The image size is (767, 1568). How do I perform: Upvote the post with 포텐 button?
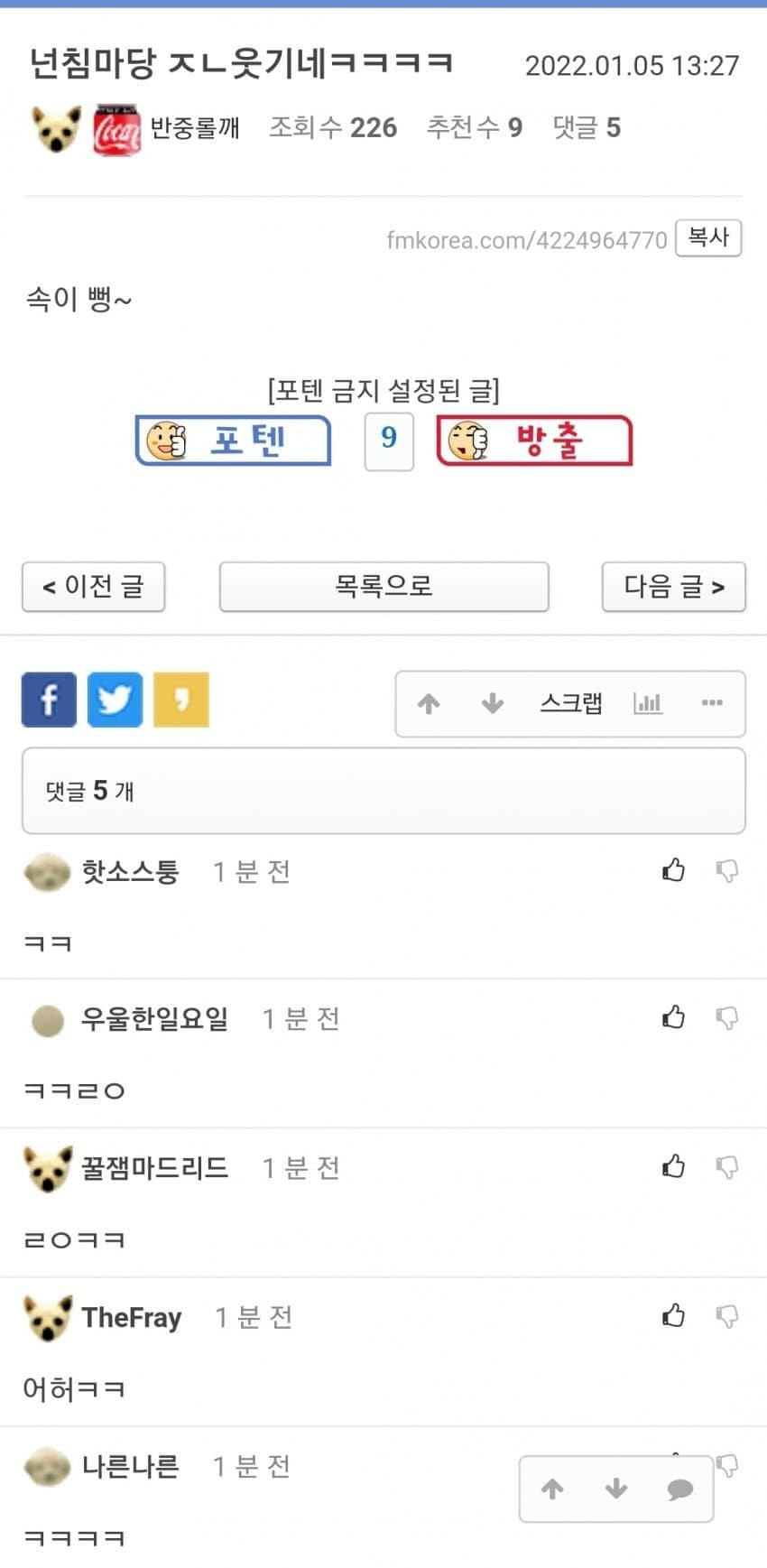pyautogui.click(x=233, y=441)
